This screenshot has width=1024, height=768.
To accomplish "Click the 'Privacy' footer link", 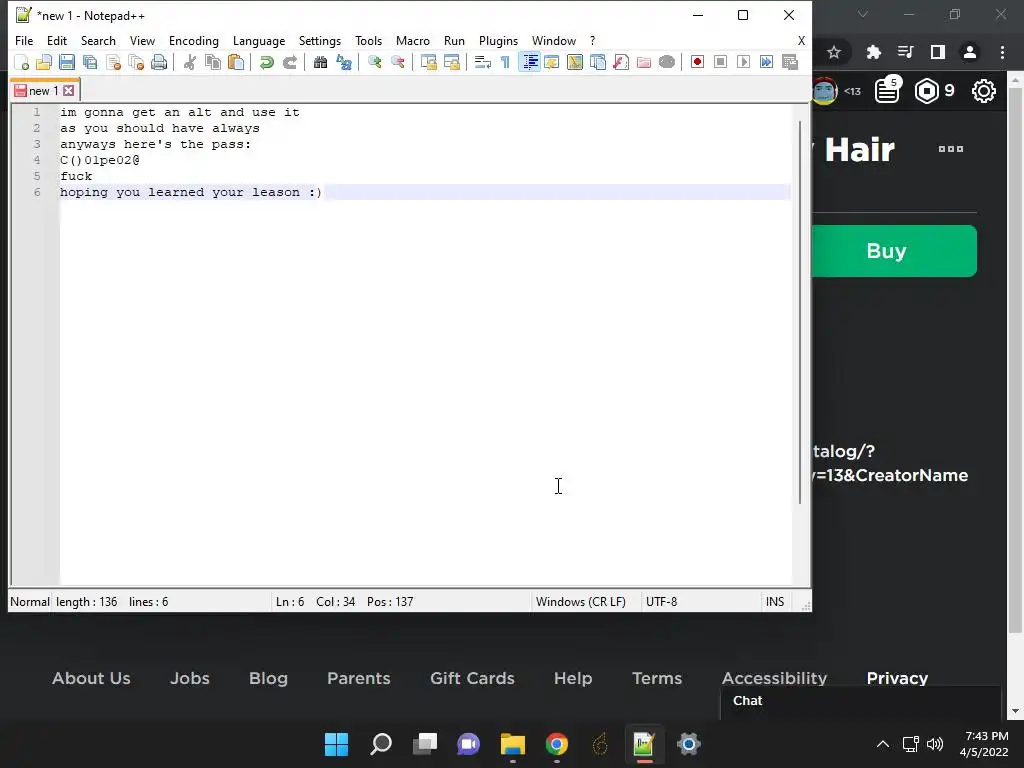I will point(897,678).
